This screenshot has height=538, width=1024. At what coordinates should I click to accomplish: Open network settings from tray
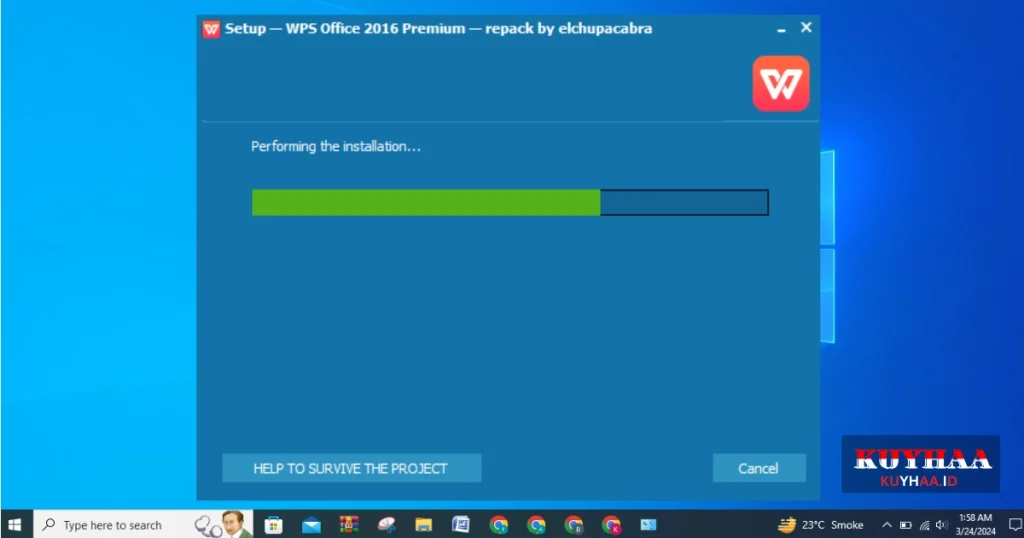[x=924, y=524]
